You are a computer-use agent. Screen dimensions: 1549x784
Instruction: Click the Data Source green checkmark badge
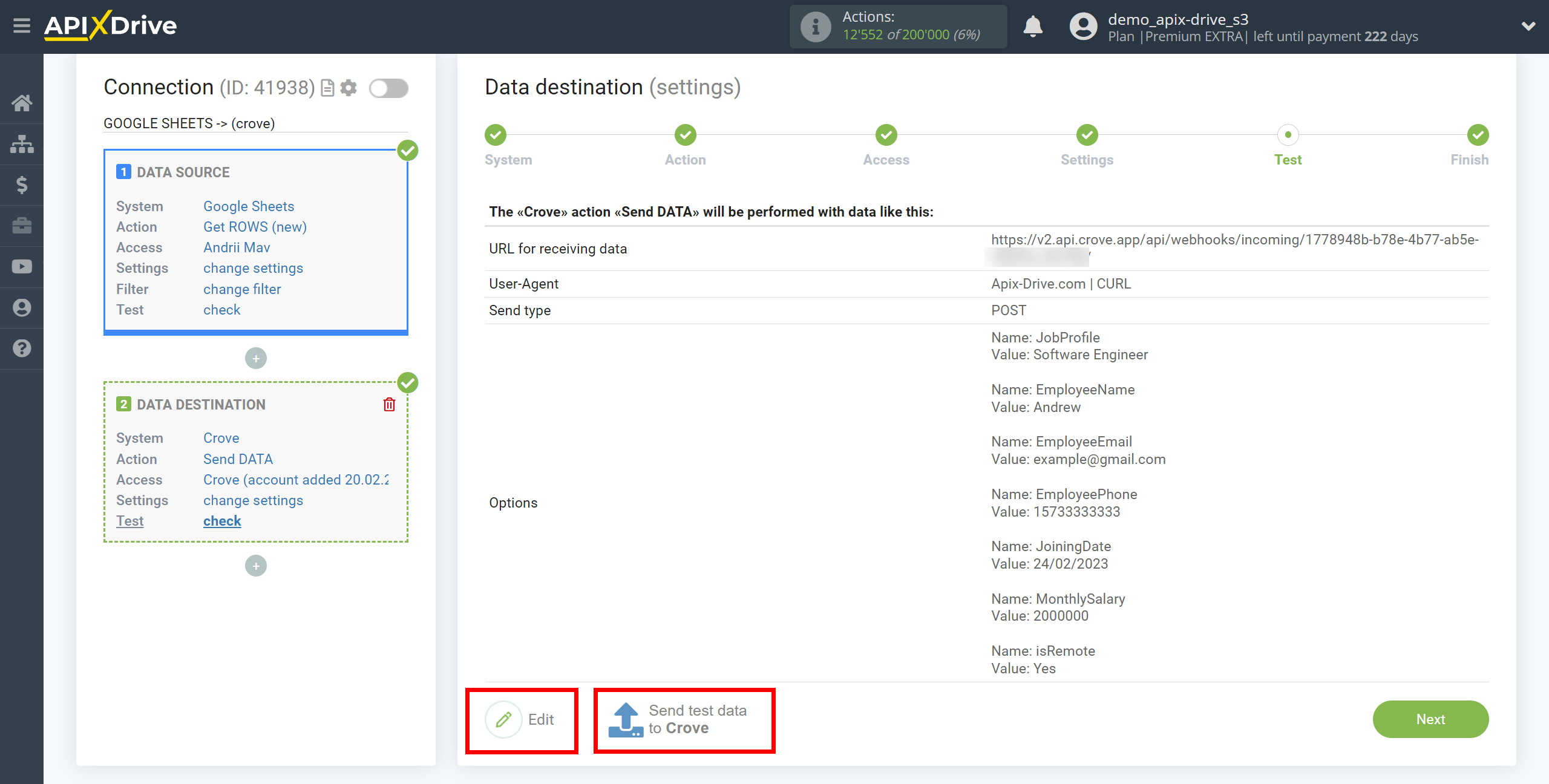click(408, 150)
